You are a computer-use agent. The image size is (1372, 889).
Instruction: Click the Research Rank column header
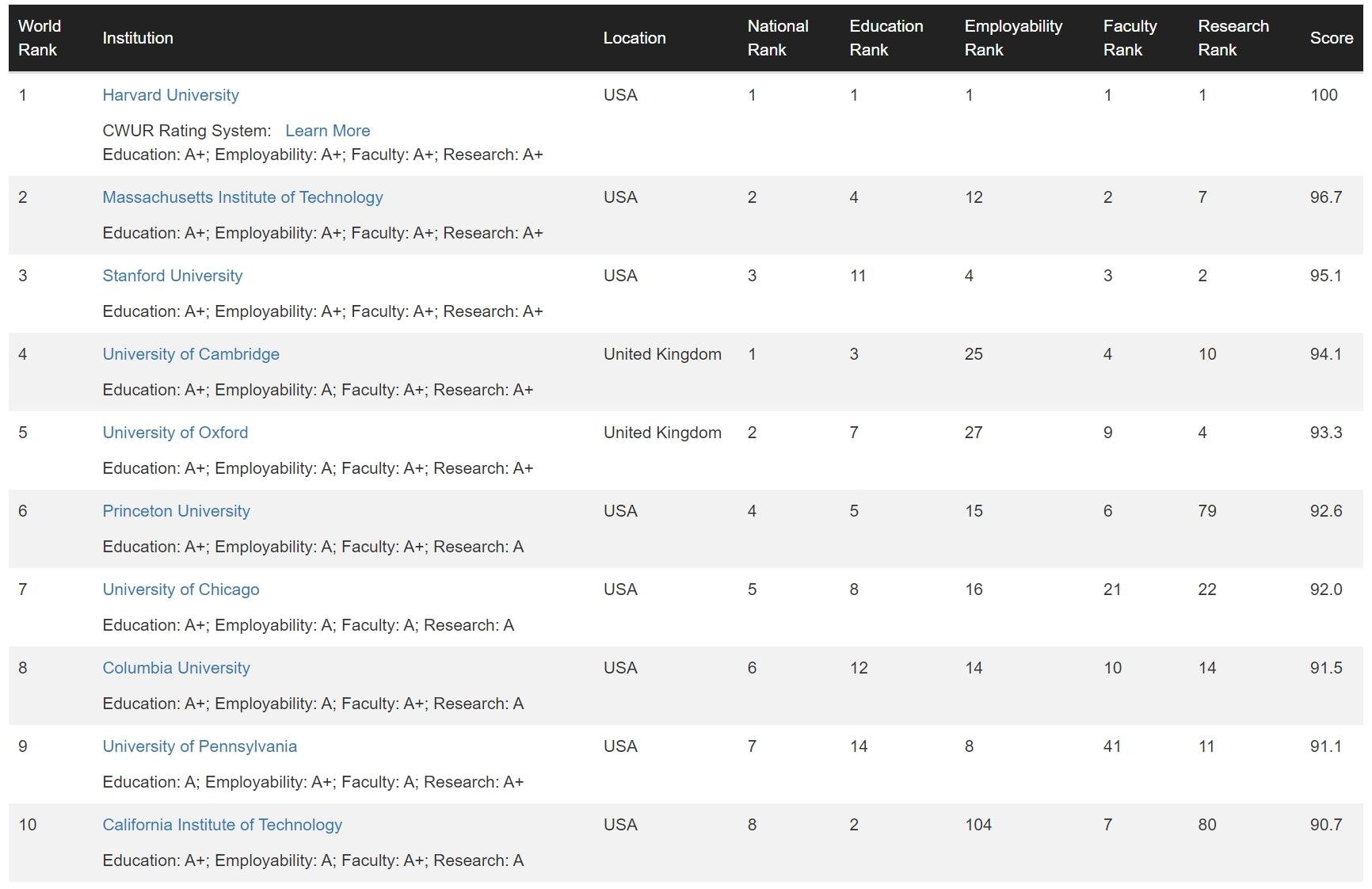1233,38
